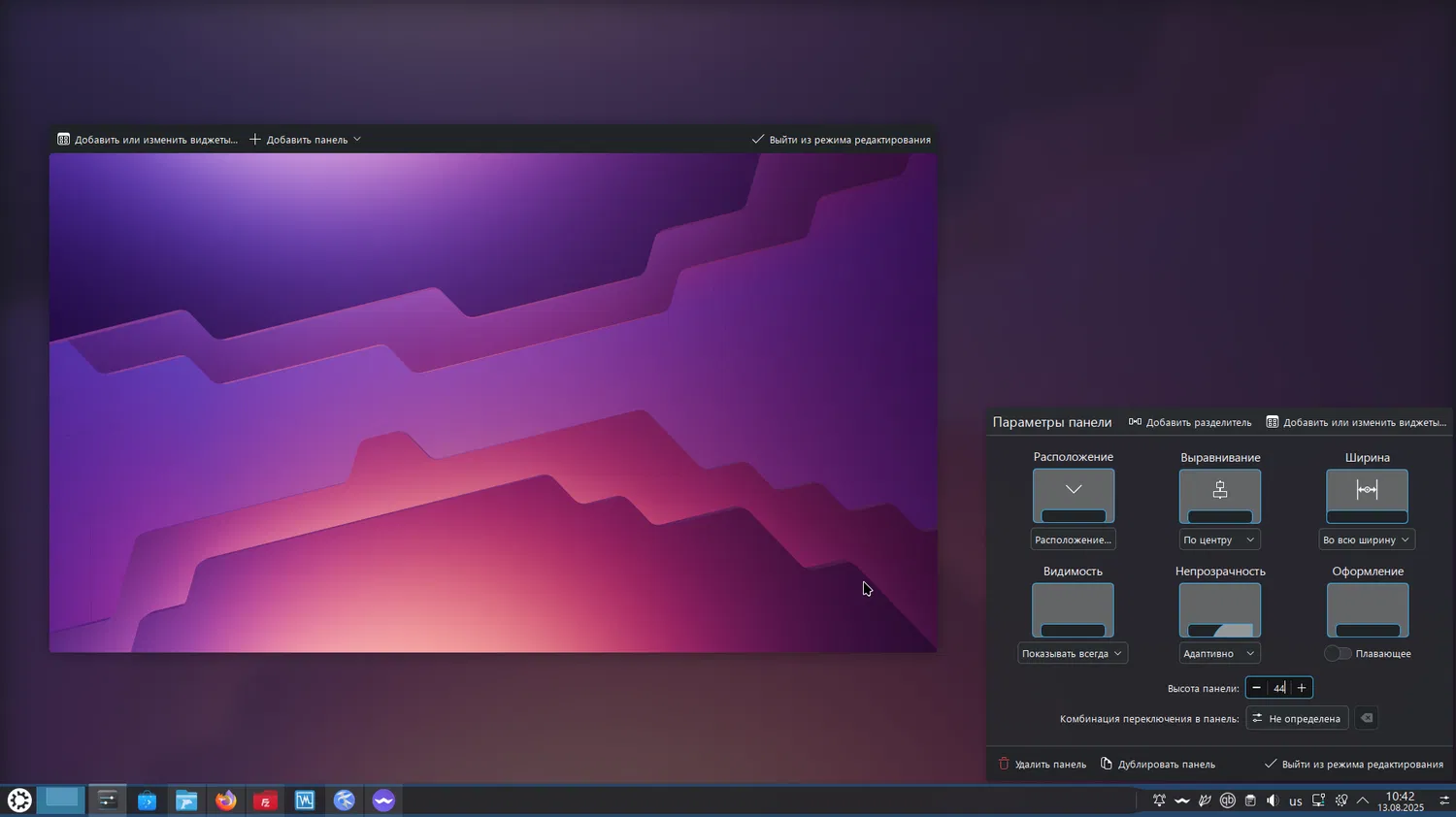Click the Непрозрачность preview thumbnail
Screen dimensions: 1456x817
(x=1220, y=609)
